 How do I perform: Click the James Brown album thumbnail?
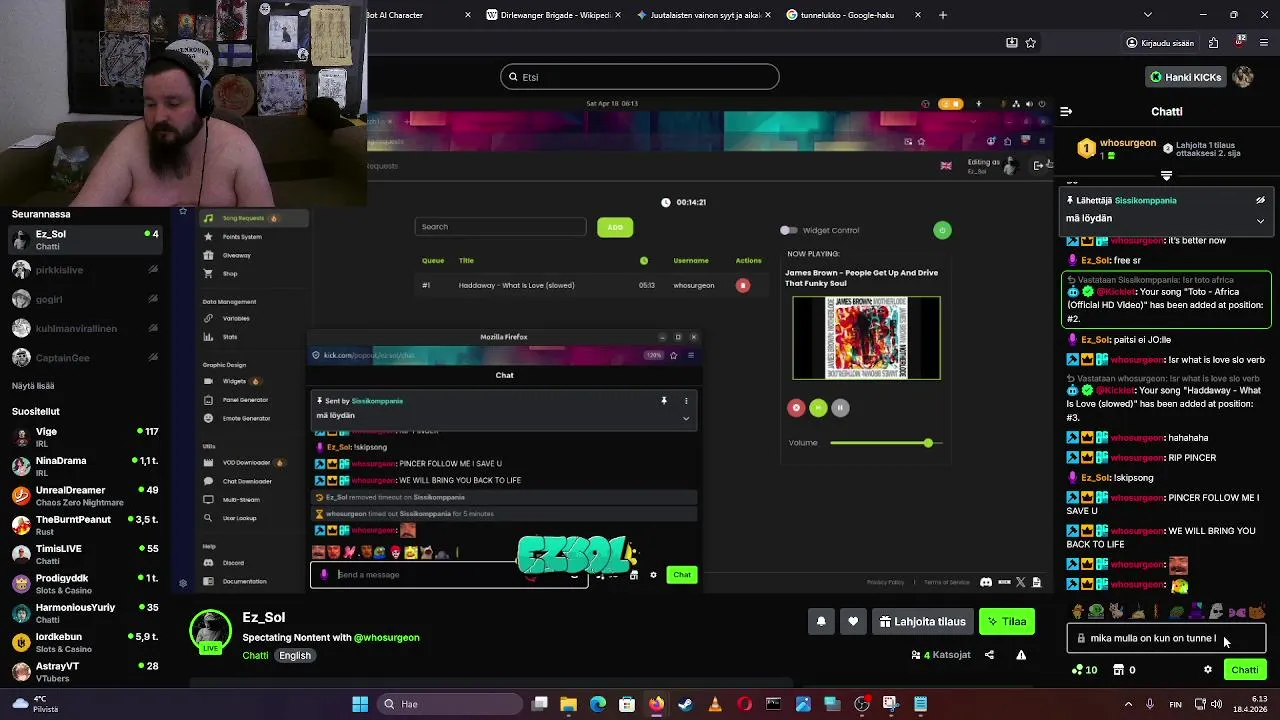(866, 338)
